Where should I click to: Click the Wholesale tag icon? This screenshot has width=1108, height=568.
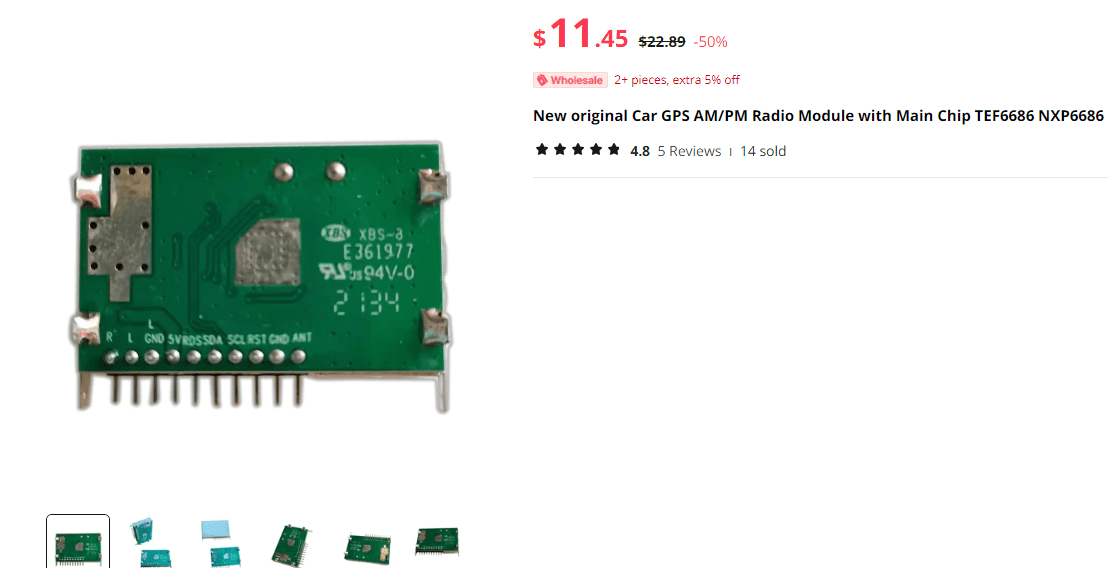[542, 81]
